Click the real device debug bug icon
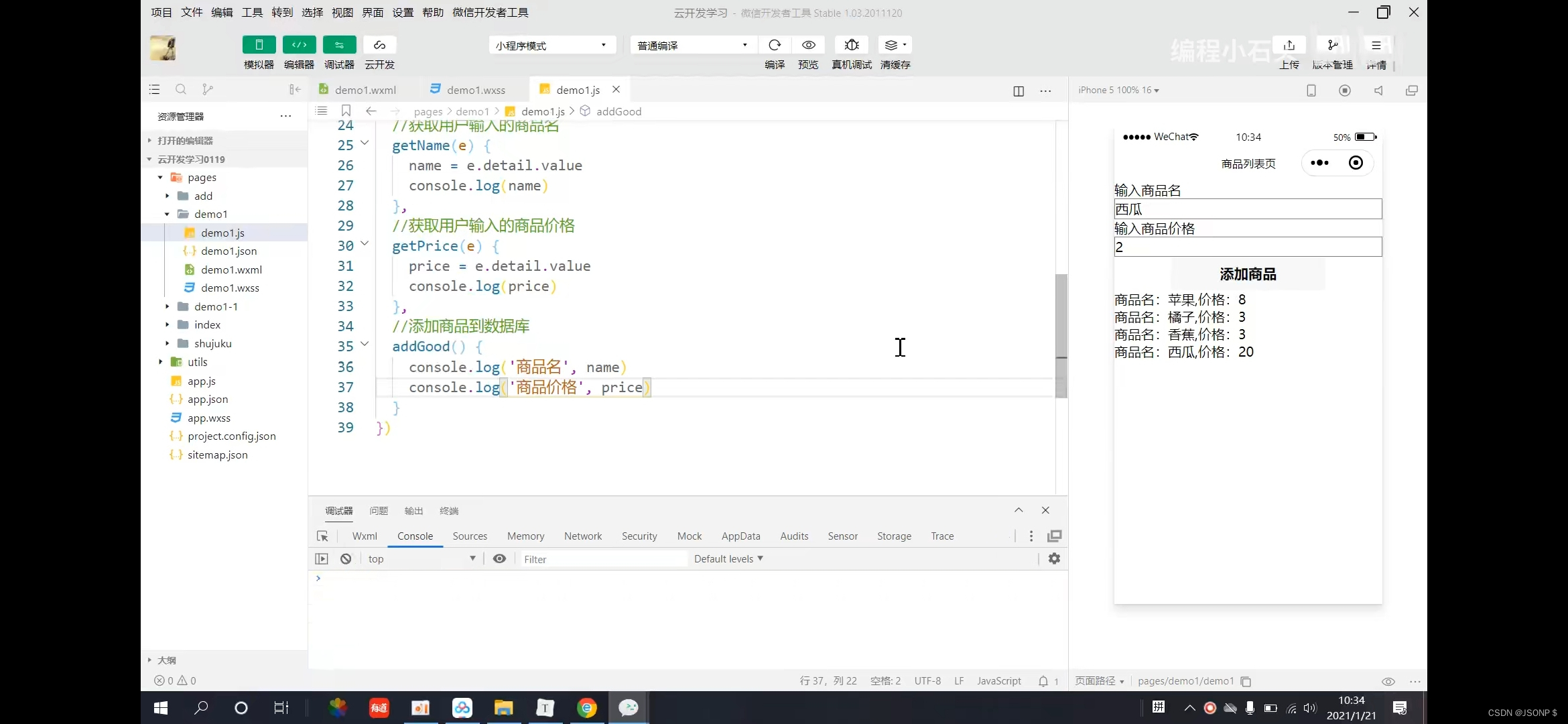 point(852,45)
